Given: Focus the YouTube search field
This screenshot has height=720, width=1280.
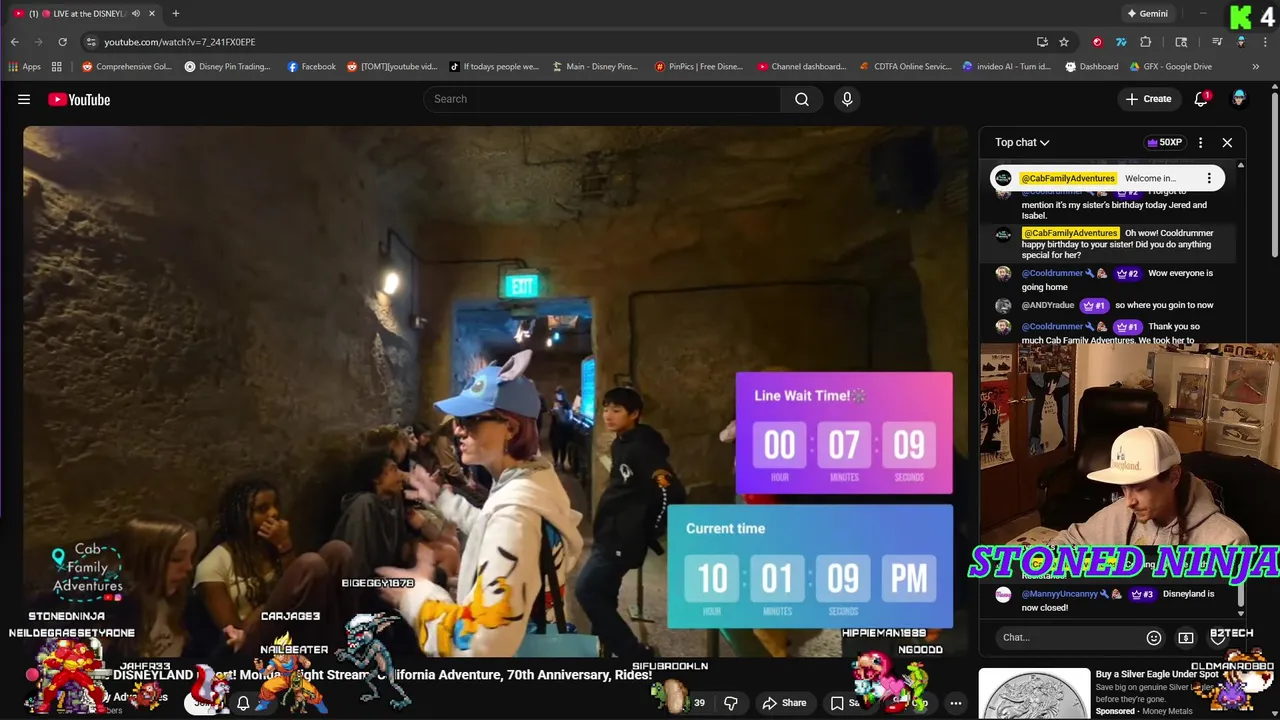Looking at the screenshot, I should (602, 99).
